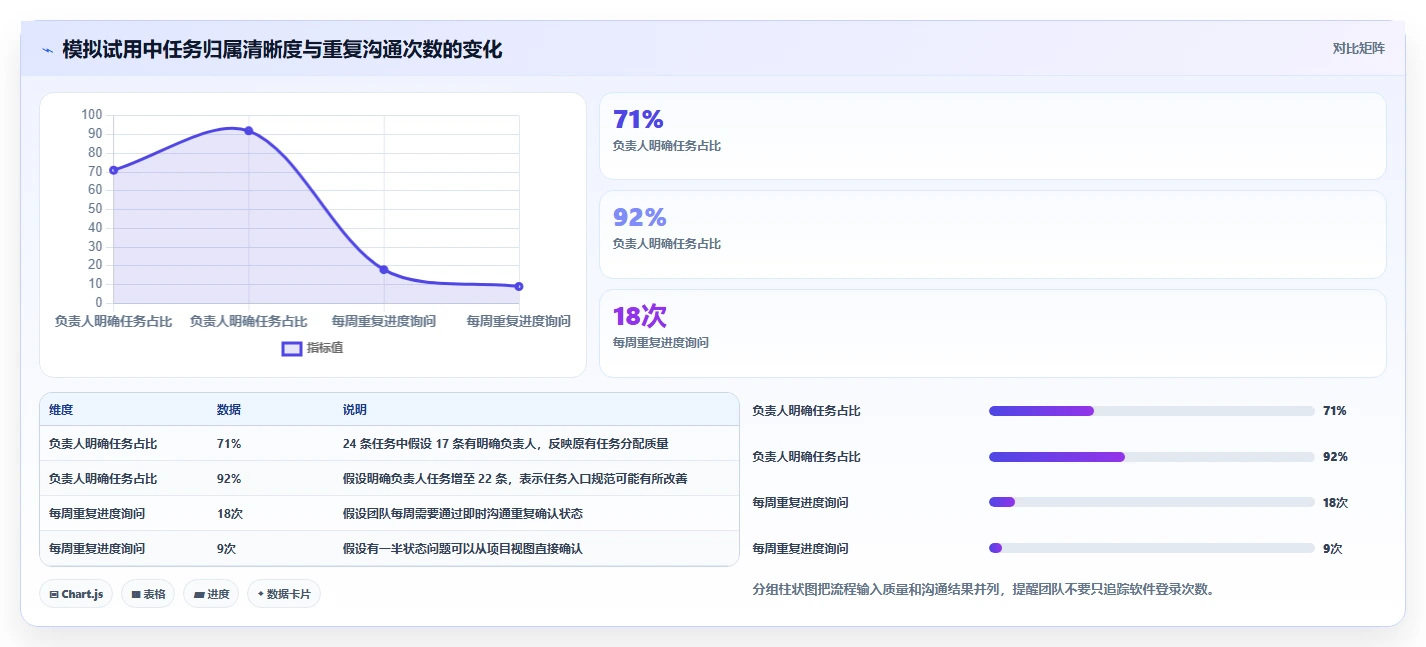Click the progress bar labeled 9次
1426x647 pixels.
tap(1152, 548)
